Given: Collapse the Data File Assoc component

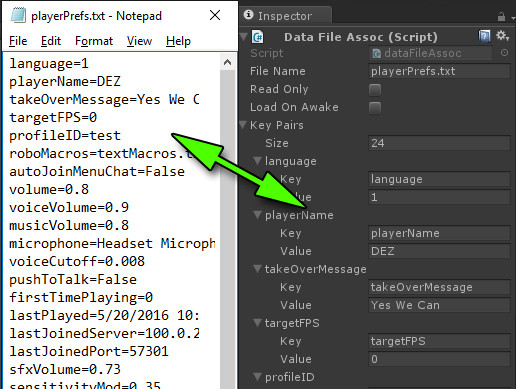Looking at the screenshot, I should coord(244,36).
